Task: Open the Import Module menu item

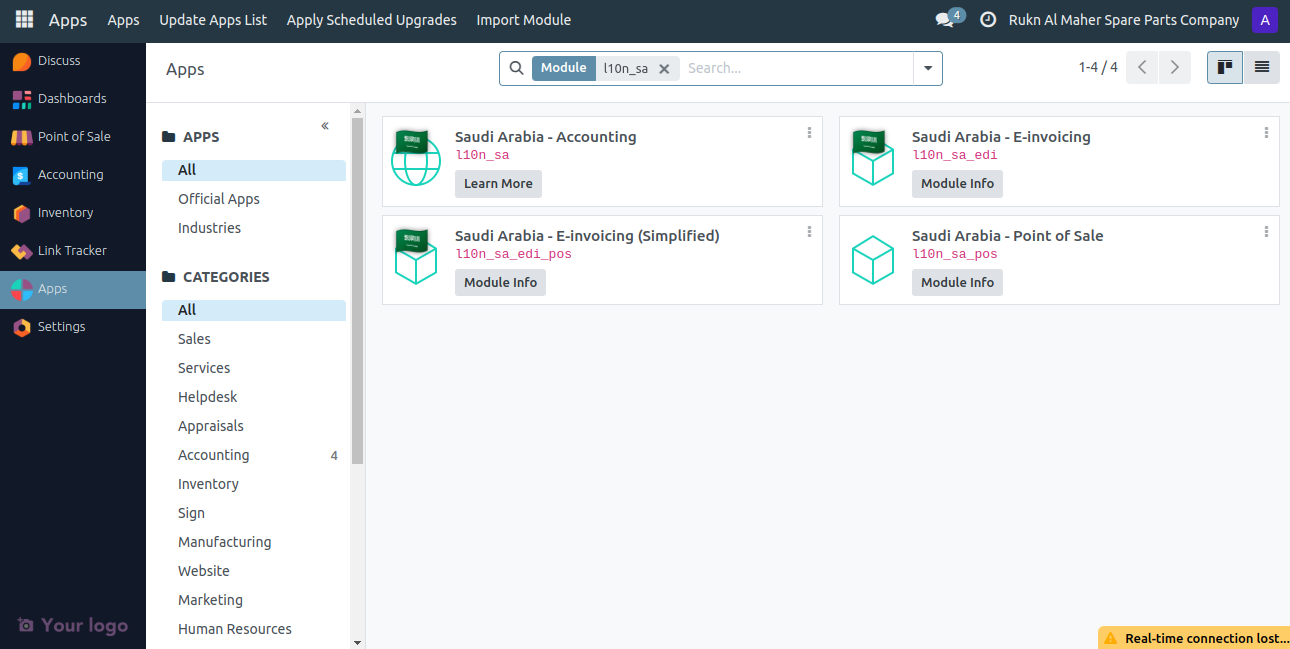Action: tap(523, 19)
